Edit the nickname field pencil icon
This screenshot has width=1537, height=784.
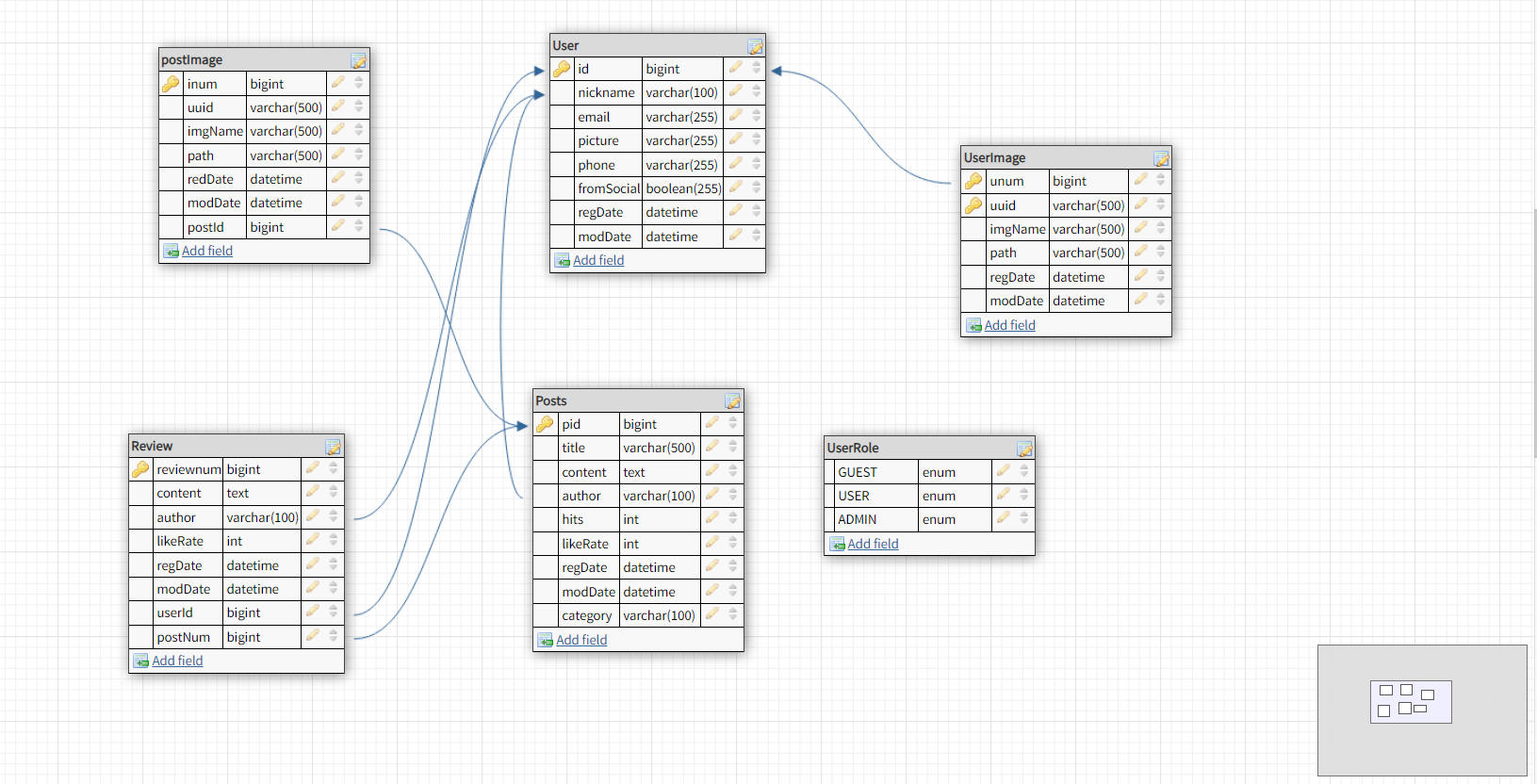coord(735,91)
